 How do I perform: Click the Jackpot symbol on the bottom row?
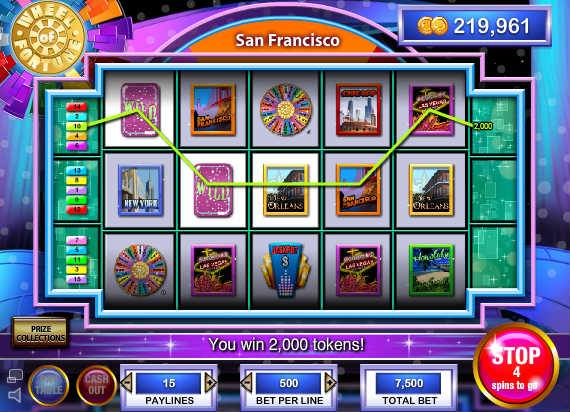(x=285, y=271)
